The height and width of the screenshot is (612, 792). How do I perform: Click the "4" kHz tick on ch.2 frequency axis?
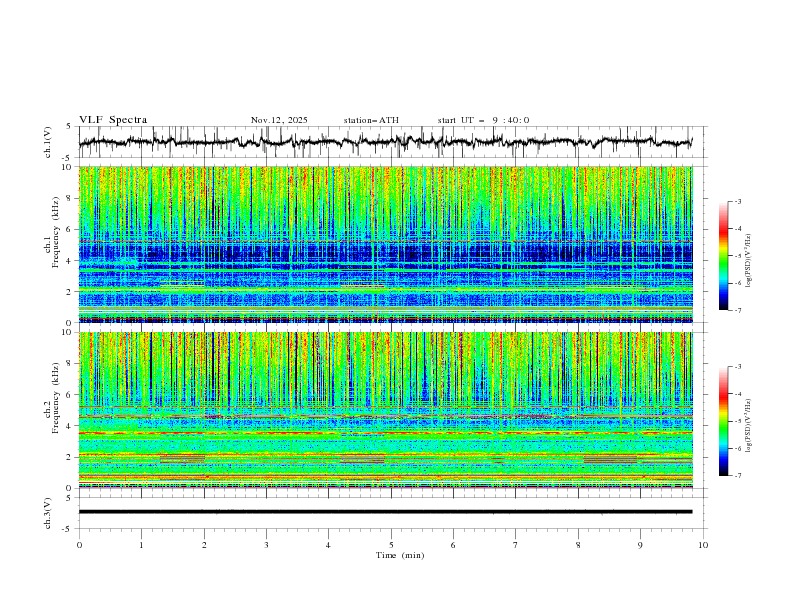pos(69,426)
